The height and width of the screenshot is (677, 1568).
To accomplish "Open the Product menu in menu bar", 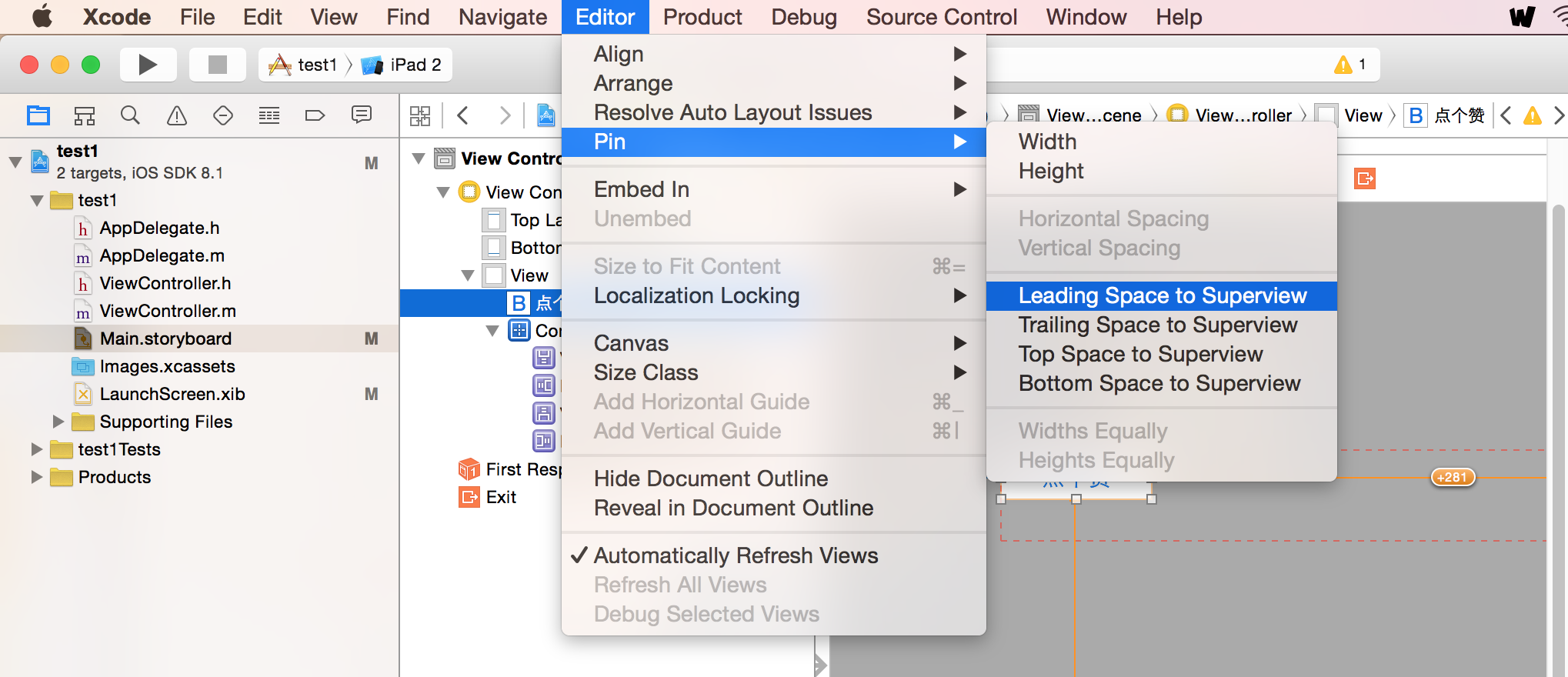I will pos(702,17).
